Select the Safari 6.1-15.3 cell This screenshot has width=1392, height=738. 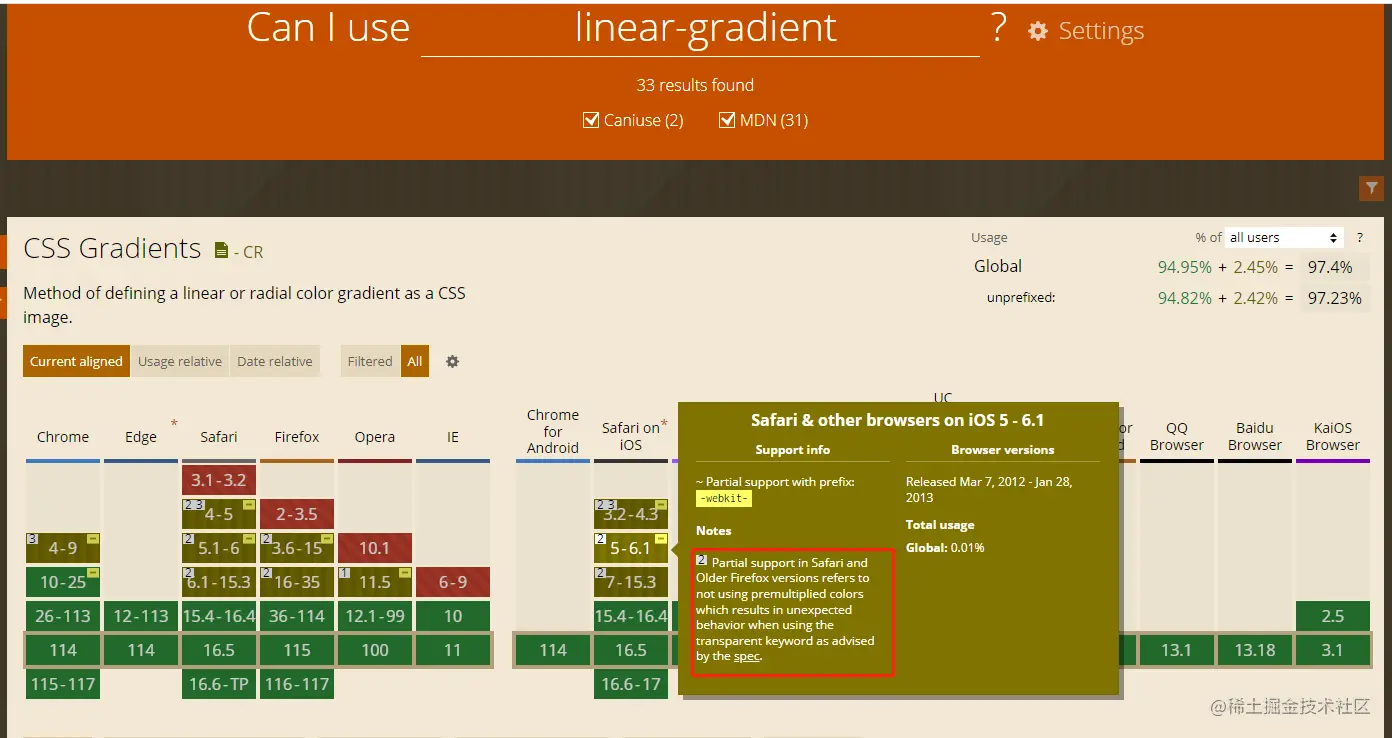(x=219, y=582)
